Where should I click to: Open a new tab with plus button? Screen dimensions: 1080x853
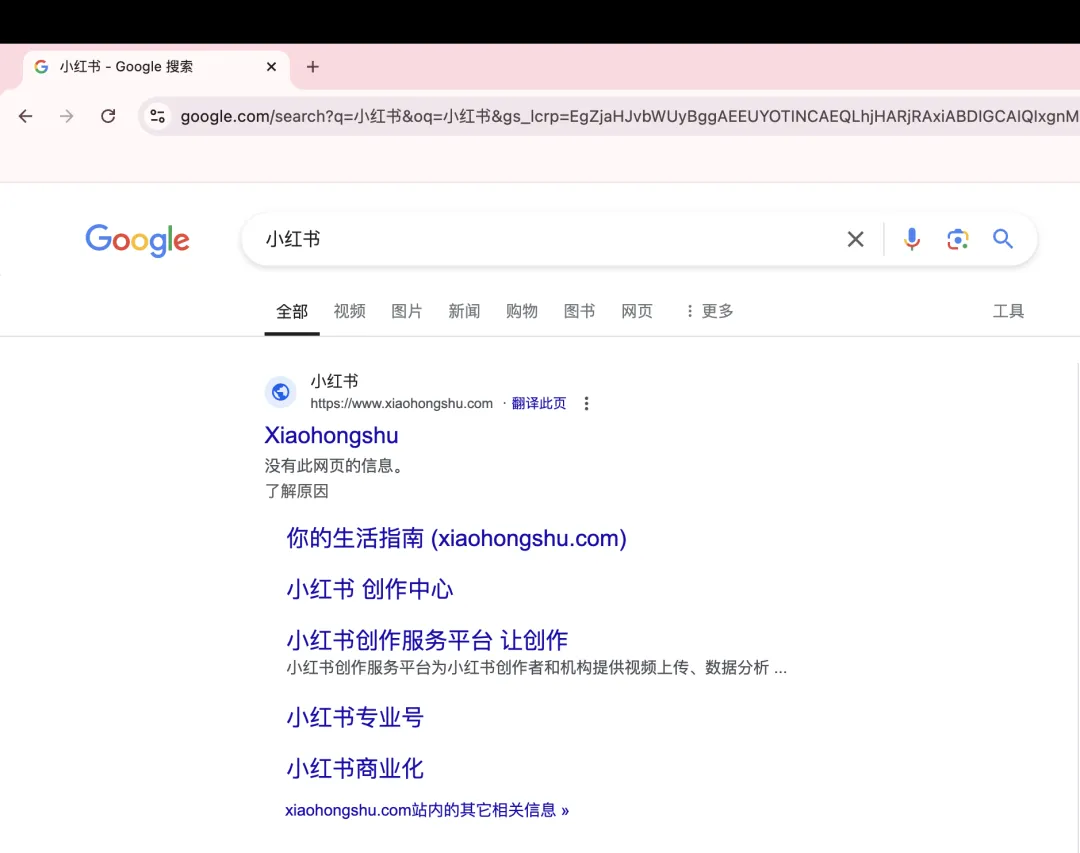313,67
